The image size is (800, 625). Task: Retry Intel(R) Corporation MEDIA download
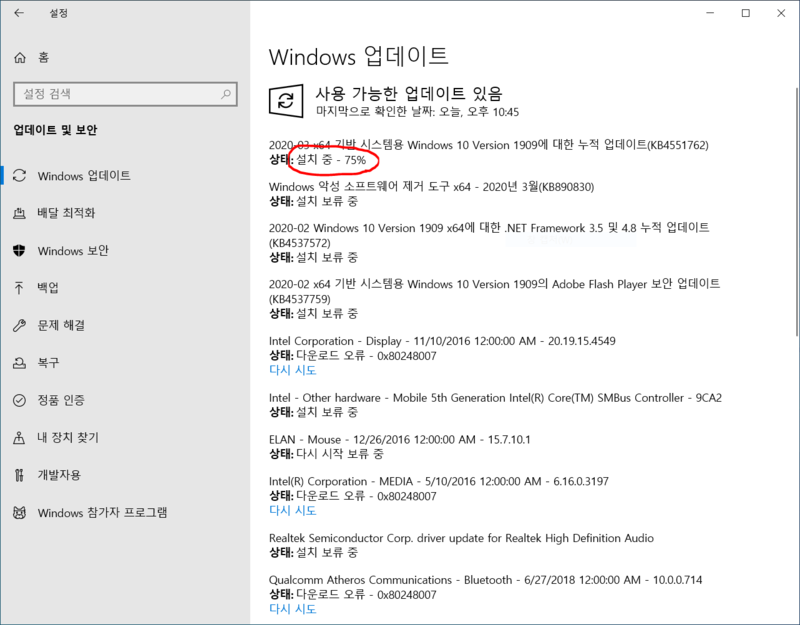coord(292,510)
